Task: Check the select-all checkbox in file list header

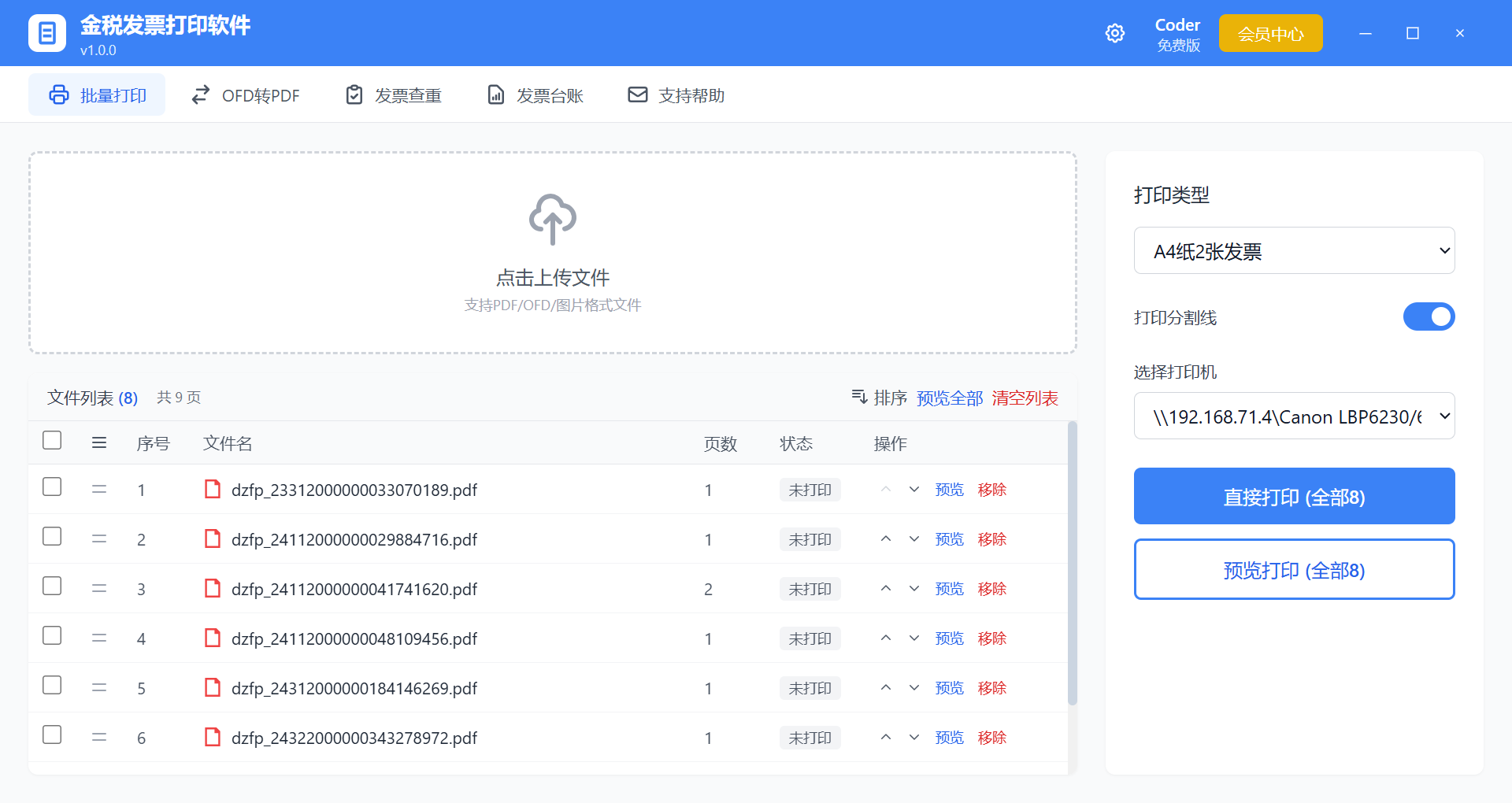Action: (51, 441)
